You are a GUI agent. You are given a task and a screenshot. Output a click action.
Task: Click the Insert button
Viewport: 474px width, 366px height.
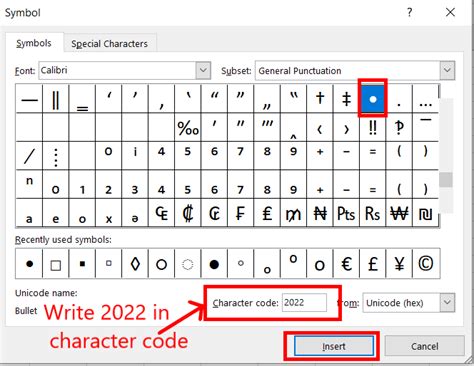click(334, 346)
